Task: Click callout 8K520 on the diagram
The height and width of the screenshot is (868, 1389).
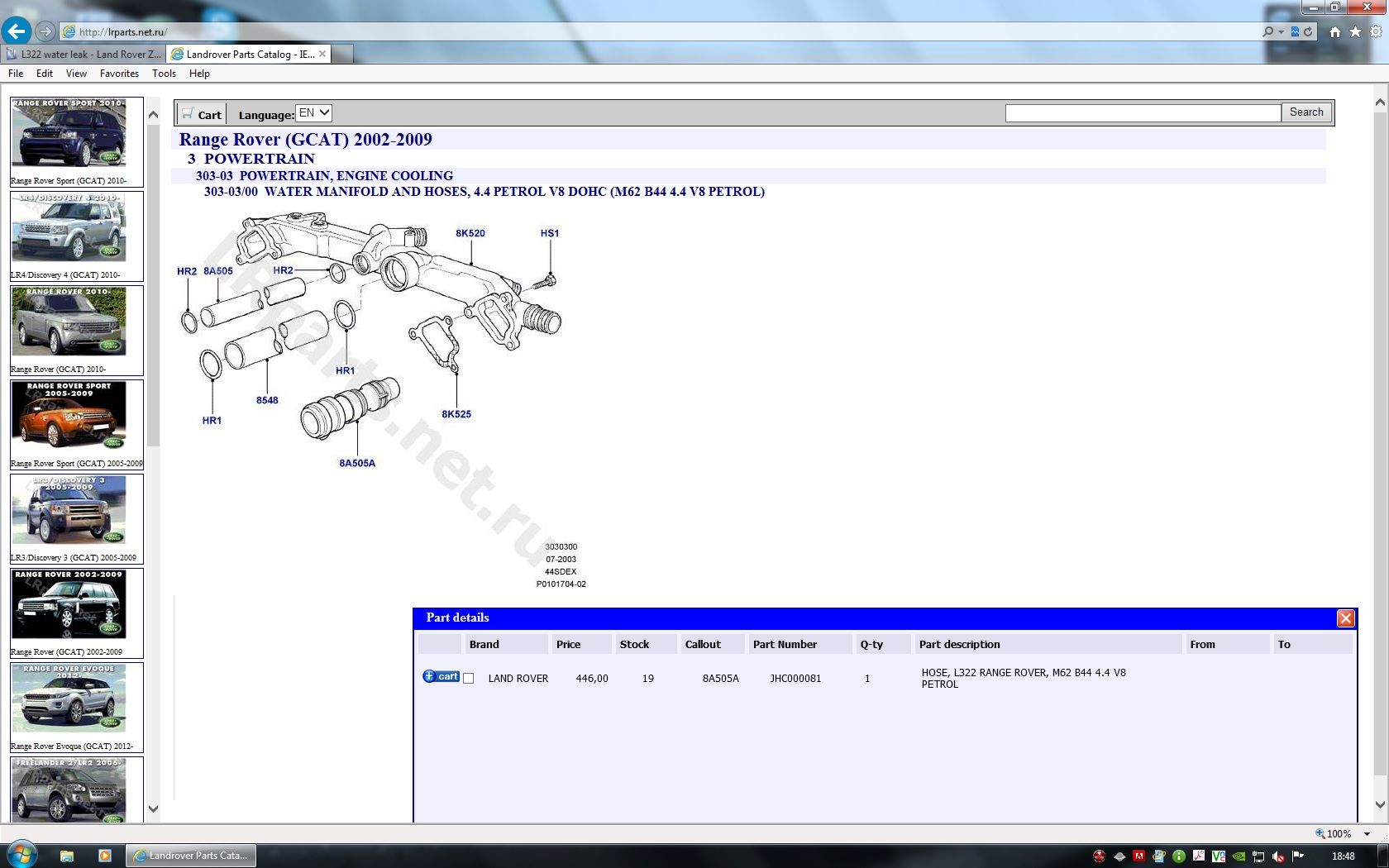Action: click(470, 233)
